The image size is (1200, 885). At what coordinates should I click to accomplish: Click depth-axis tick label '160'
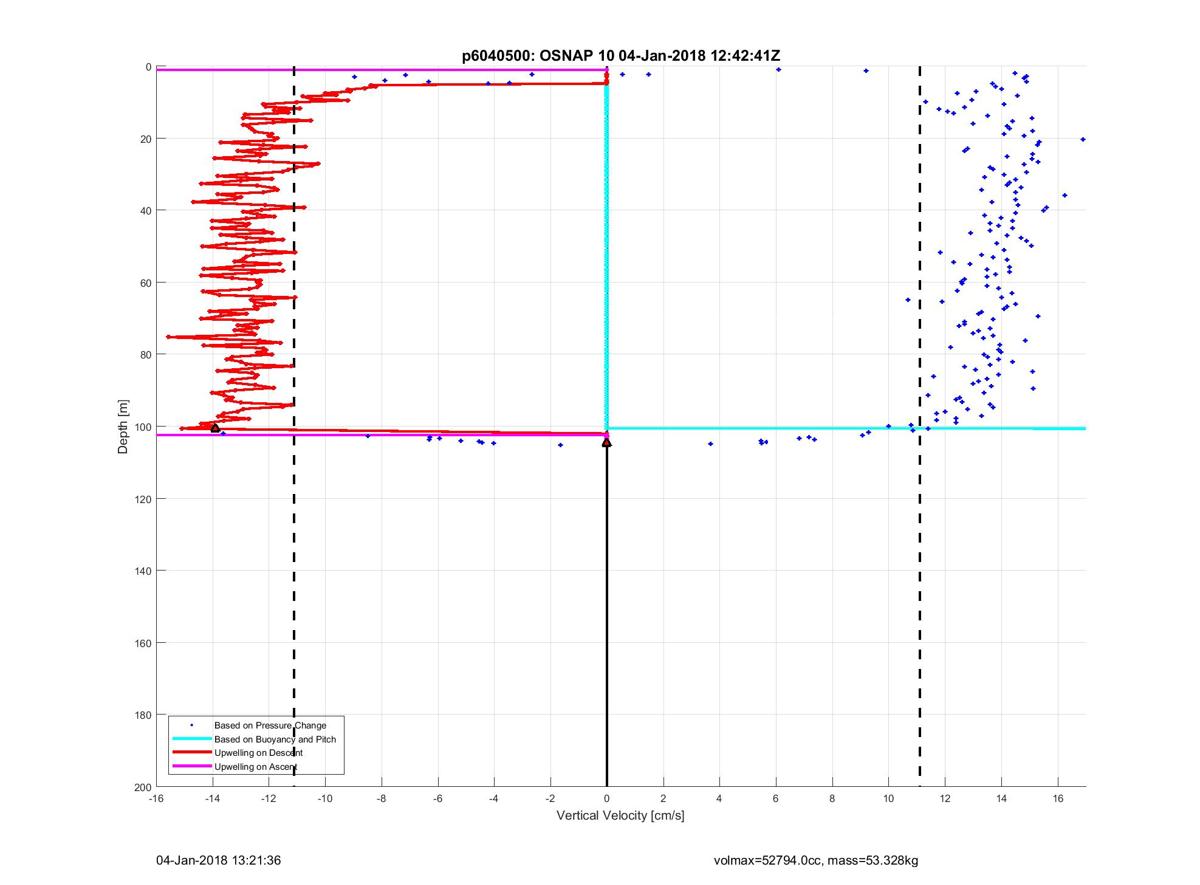click(142, 643)
